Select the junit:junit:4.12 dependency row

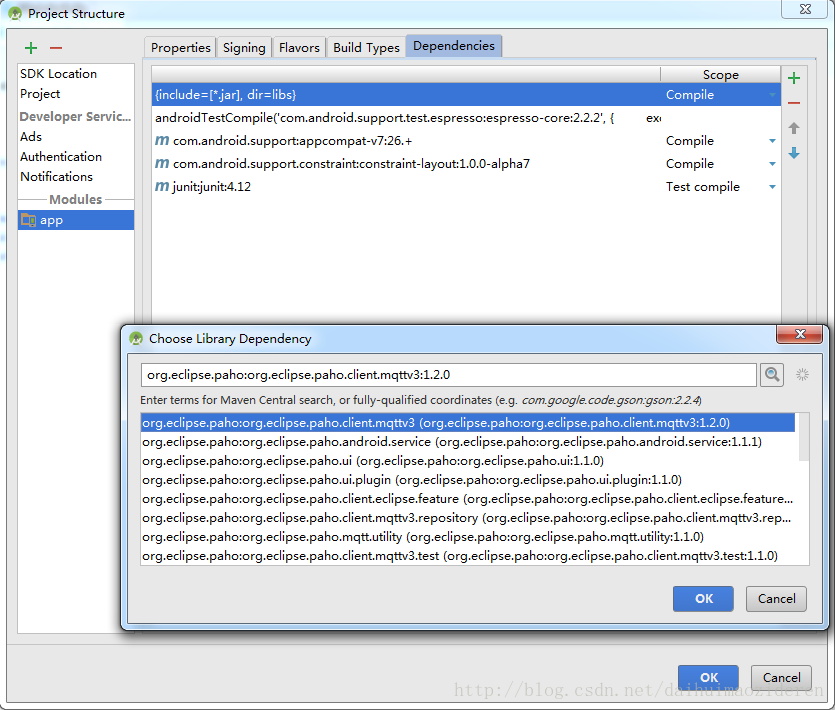click(466, 186)
